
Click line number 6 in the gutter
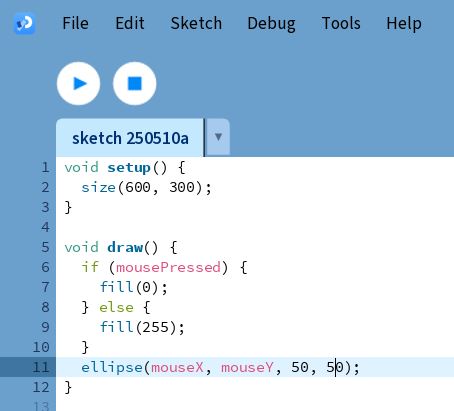pos(46,267)
